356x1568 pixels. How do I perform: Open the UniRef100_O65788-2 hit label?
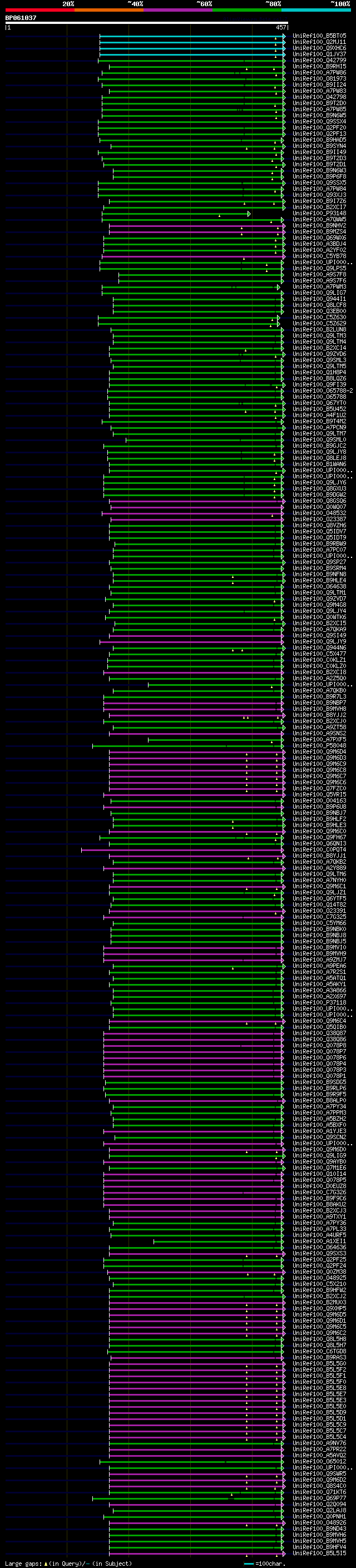(x=323, y=391)
